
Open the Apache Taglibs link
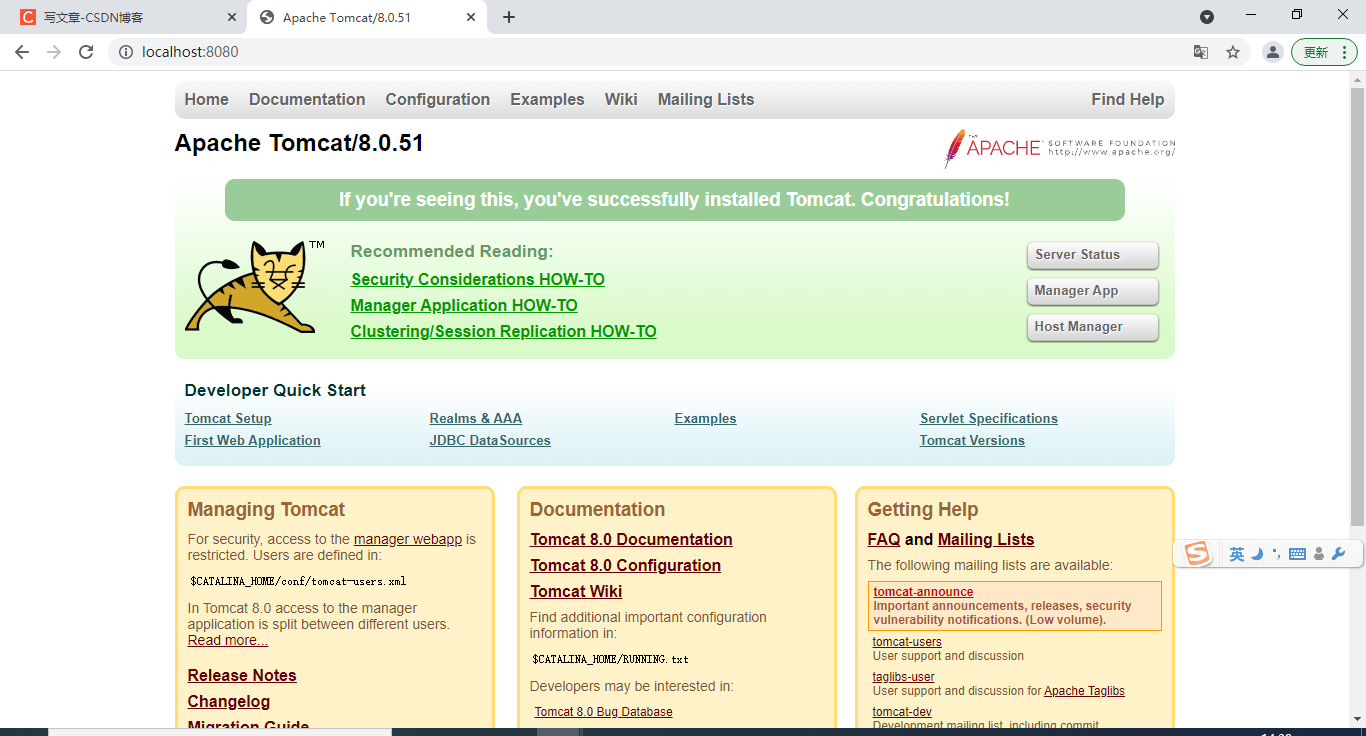(1084, 691)
